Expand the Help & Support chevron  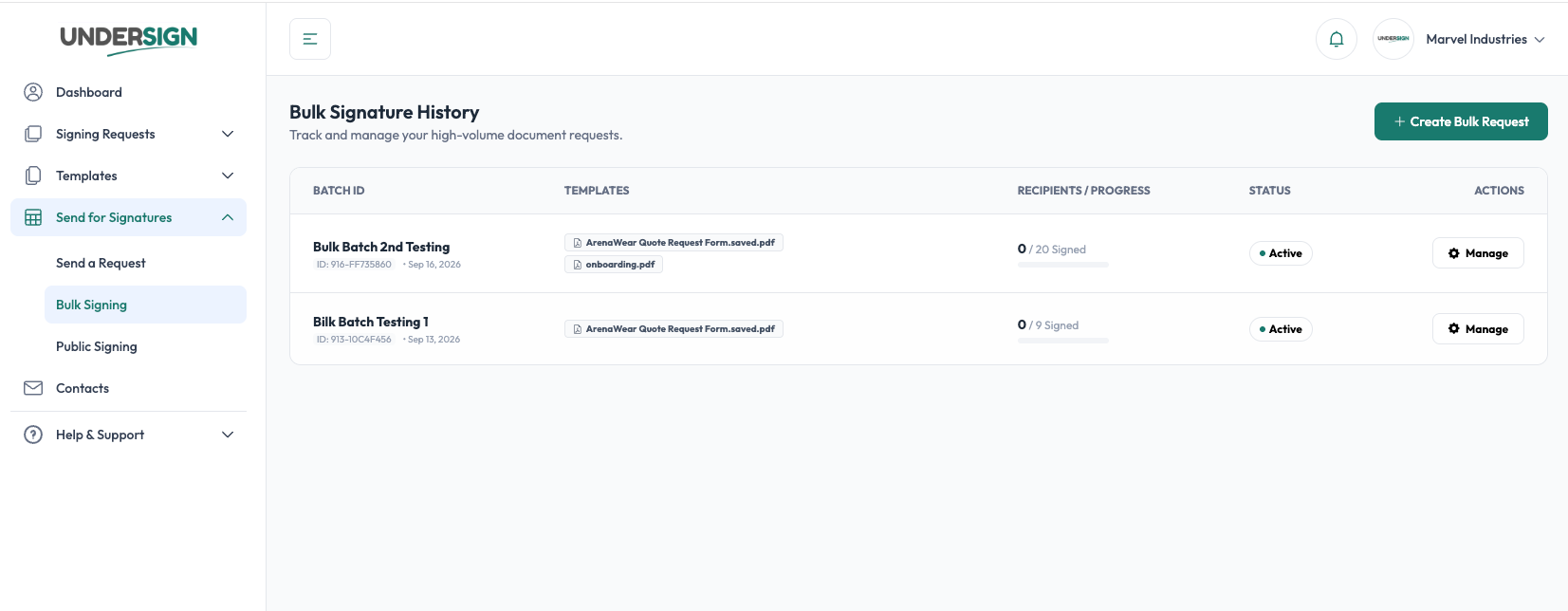(x=228, y=435)
